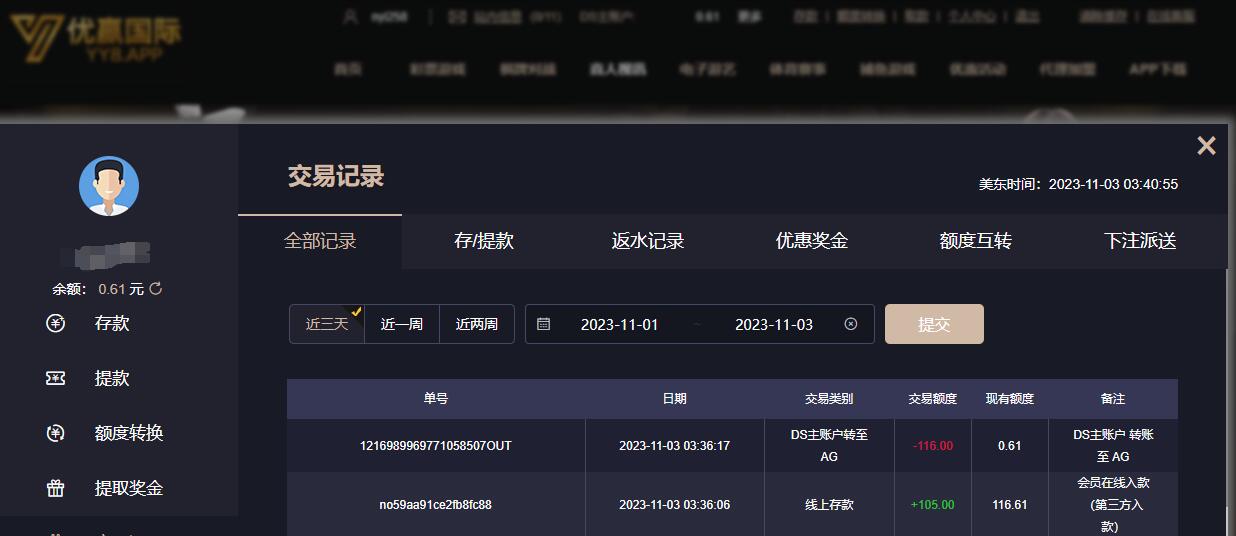
Task: Click the 备注 column header
Action: click(1113, 398)
